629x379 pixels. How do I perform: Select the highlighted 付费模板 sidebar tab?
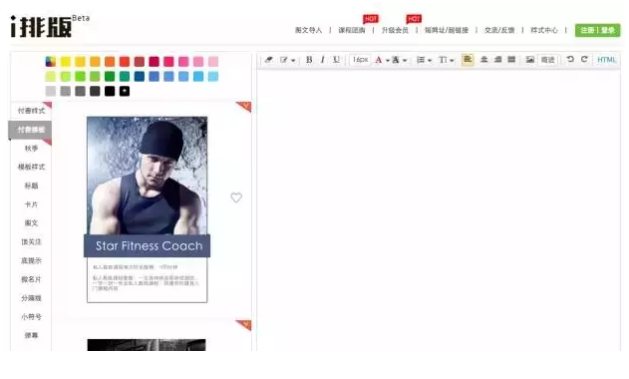coord(30,130)
